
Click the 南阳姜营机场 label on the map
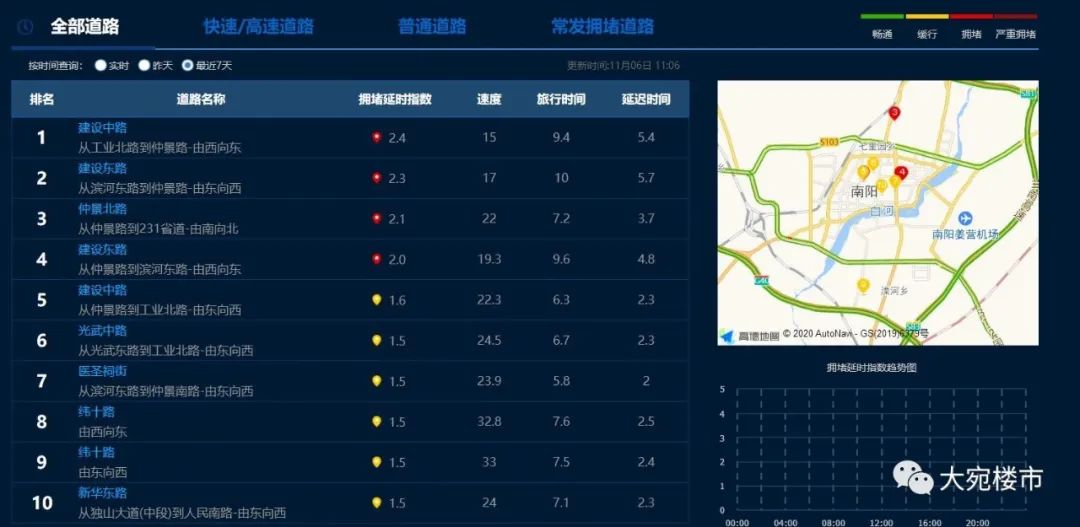click(965, 234)
